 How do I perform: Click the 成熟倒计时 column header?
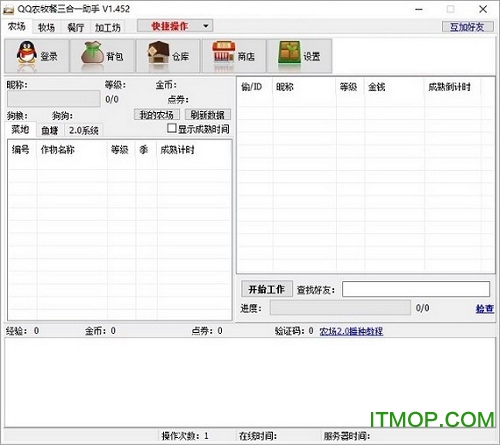pyautogui.click(x=453, y=87)
